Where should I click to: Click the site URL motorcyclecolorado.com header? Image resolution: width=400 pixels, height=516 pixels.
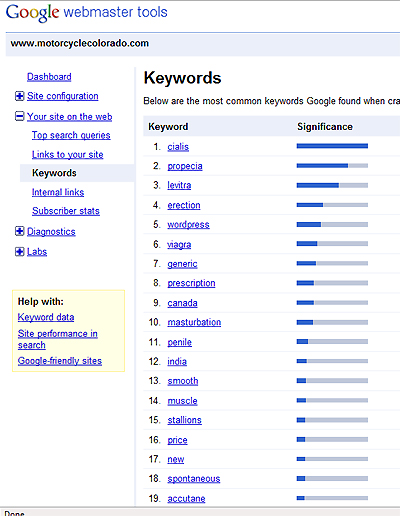tap(80, 43)
